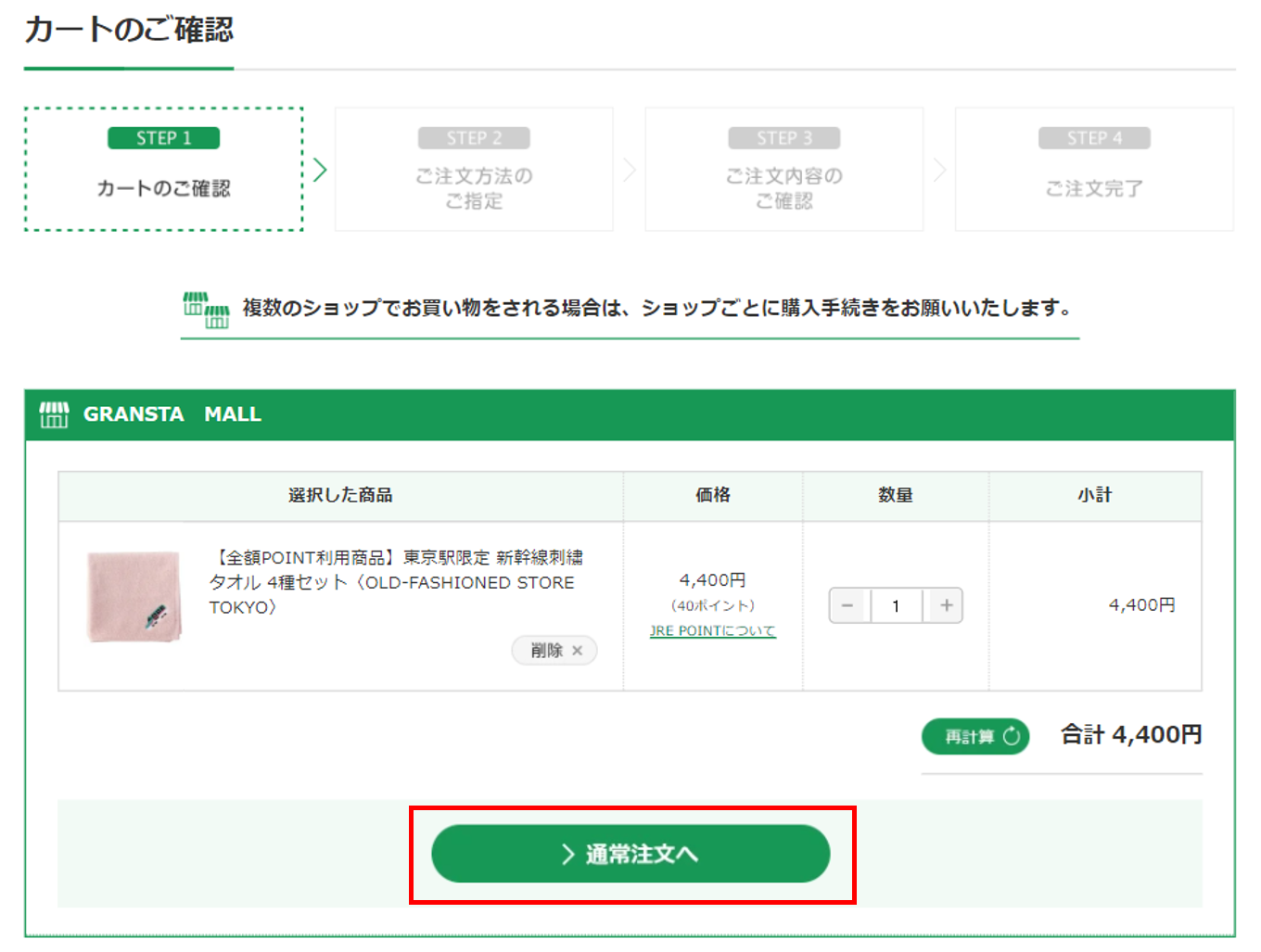The width and height of the screenshot is (1261, 952).
Task: Select the STEP 3 ご注文内容のご確認 box
Action: point(783,170)
